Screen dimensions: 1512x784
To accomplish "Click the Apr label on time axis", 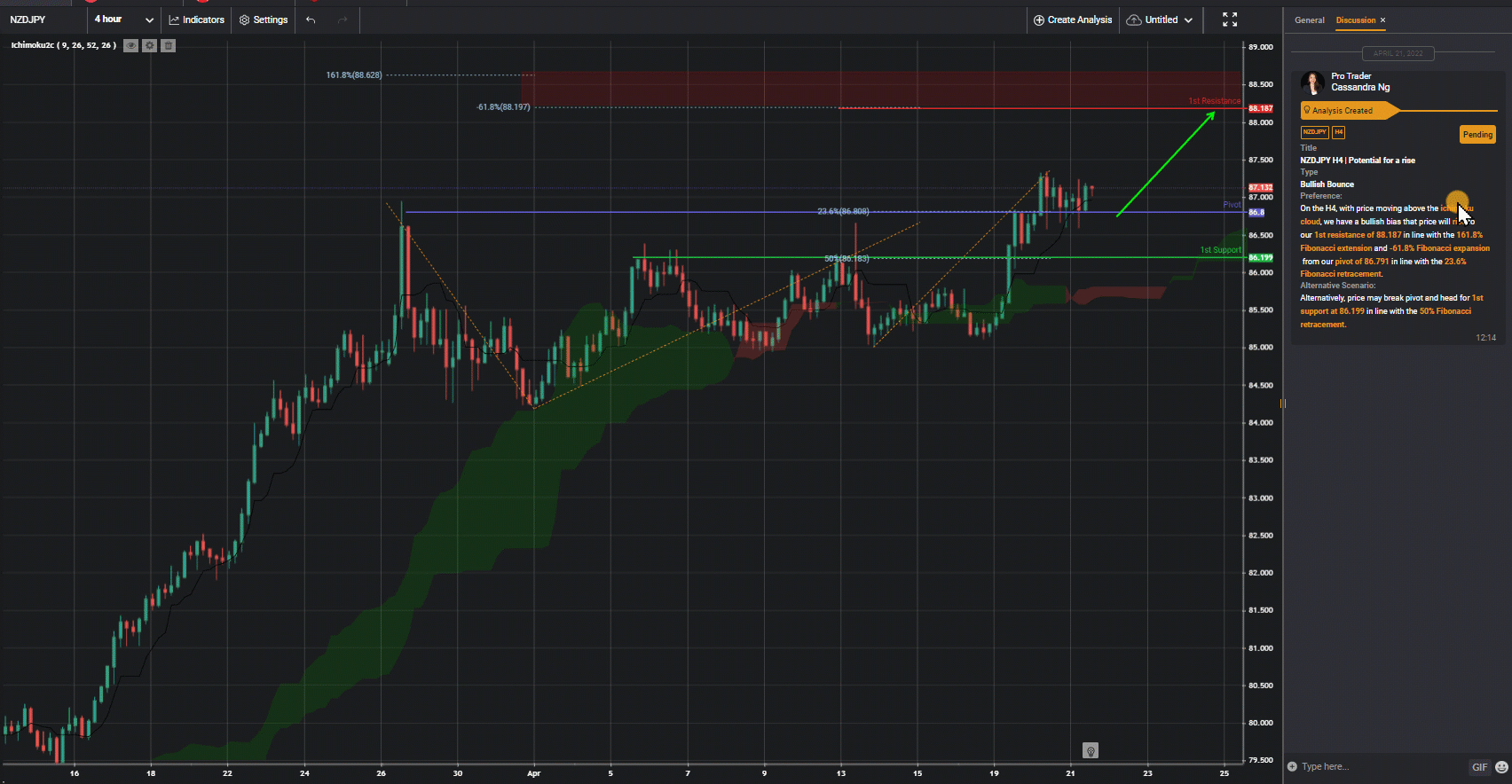I will 533,773.
